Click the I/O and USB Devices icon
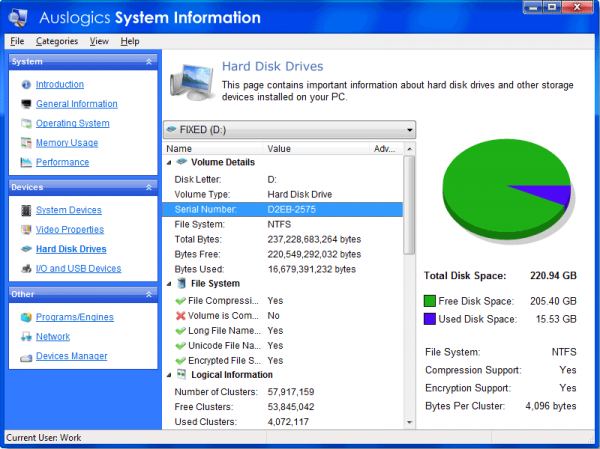Screen dimensions: 600x449 [x=26, y=269]
